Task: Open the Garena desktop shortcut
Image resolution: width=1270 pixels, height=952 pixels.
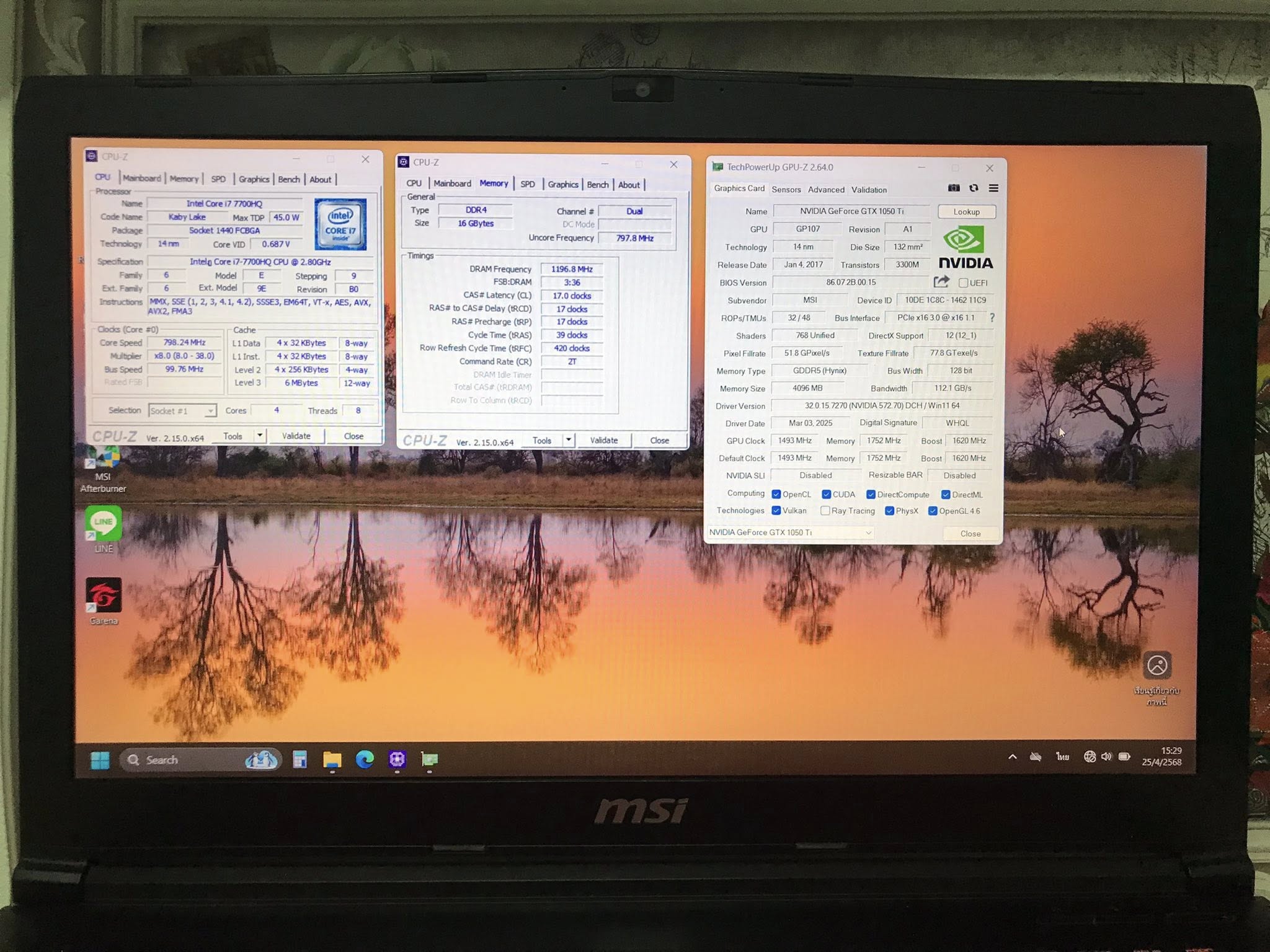Action: [104, 601]
